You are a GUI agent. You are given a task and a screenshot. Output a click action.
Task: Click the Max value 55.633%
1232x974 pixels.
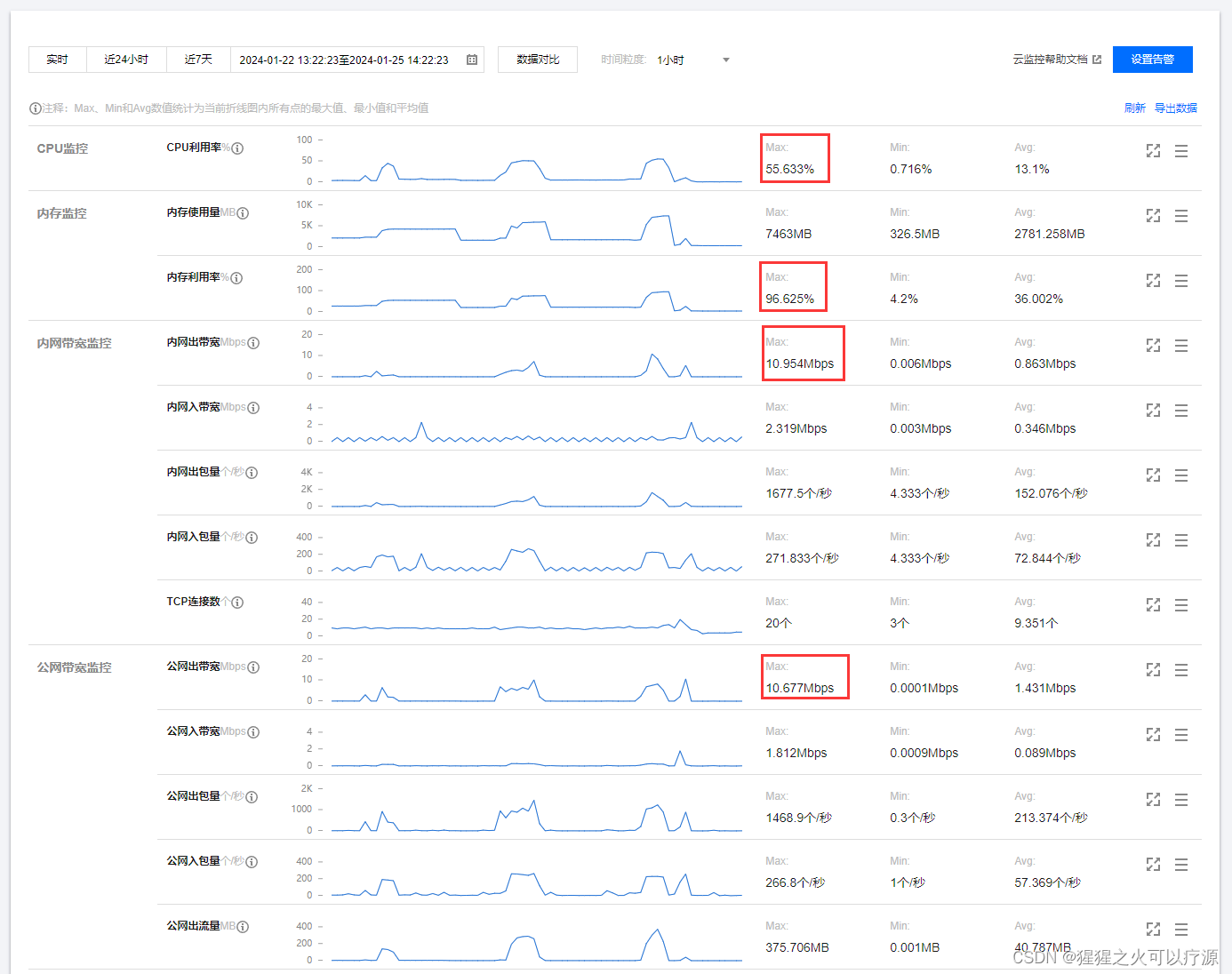pos(789,169)
